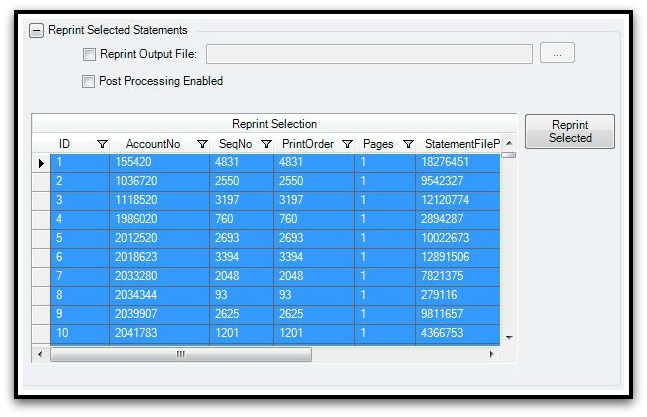
Task: Click the ID cell showing 7
Action: coord(80,277)
